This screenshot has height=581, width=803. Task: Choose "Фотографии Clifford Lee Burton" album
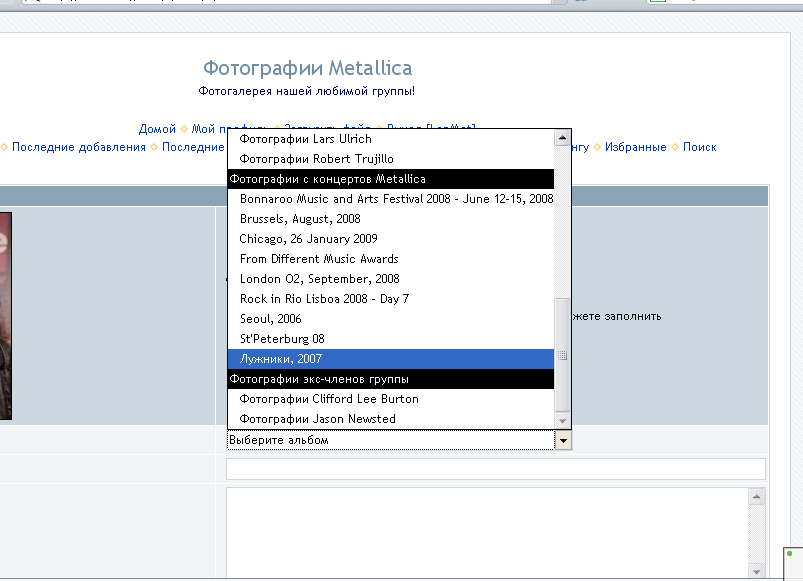tap(329, 399)
